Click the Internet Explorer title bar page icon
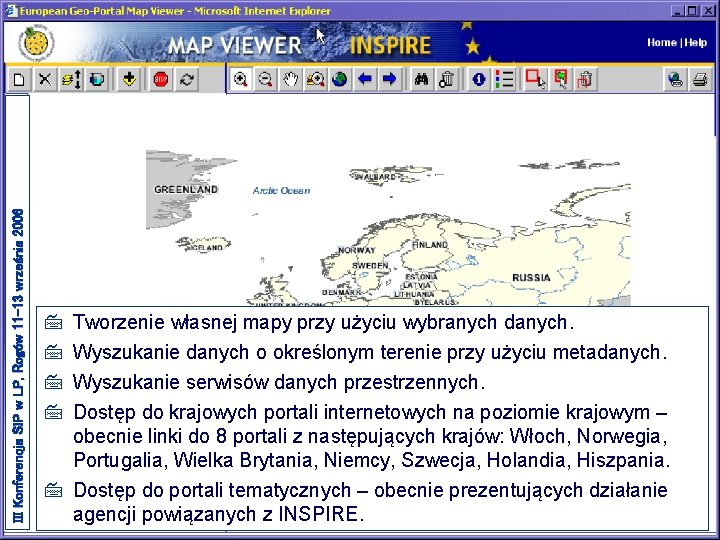The width and height of the screenshot is (720, 540). 11,11
